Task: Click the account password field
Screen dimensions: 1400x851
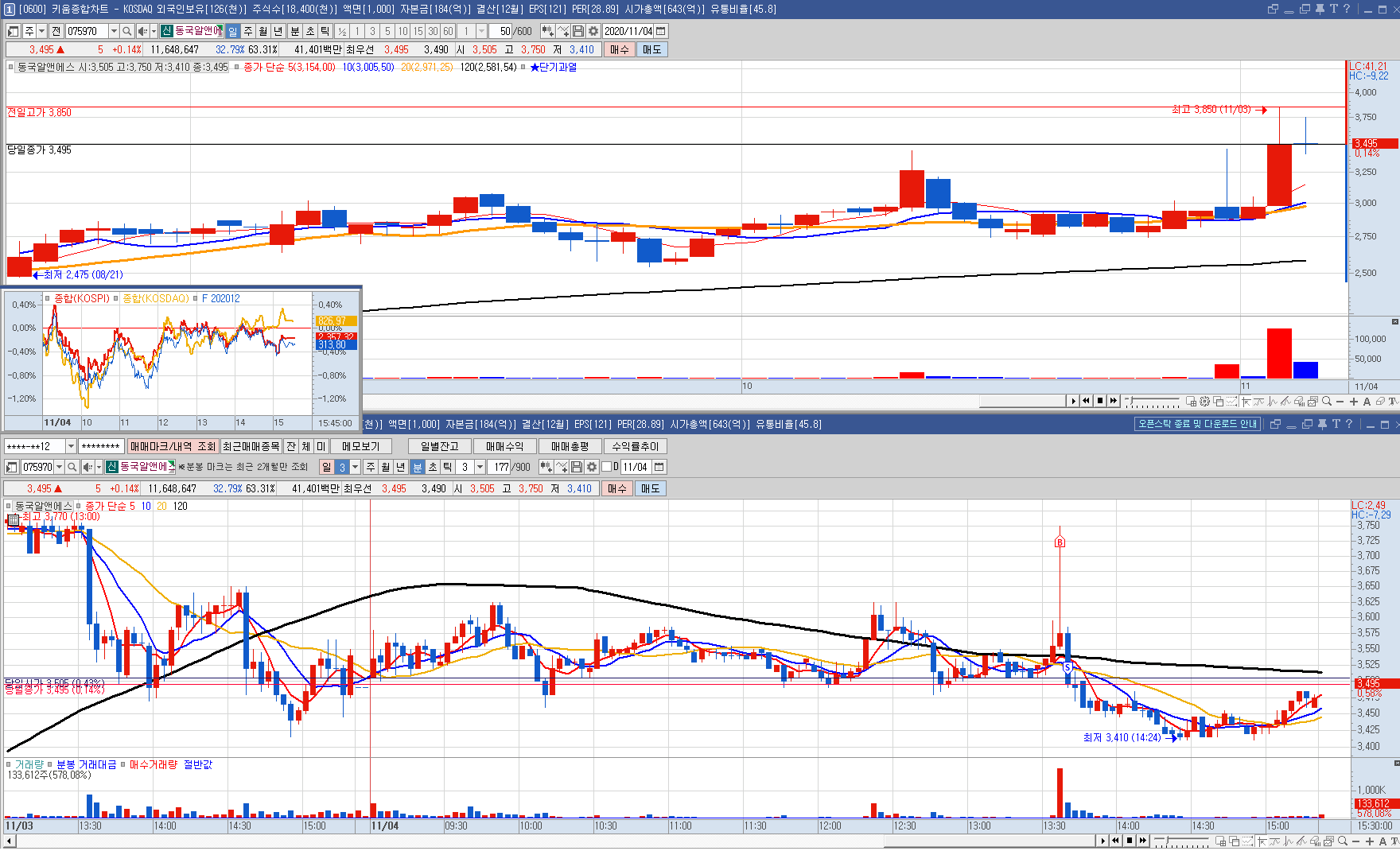Action: pyautogui.click(x=101, y=446)
